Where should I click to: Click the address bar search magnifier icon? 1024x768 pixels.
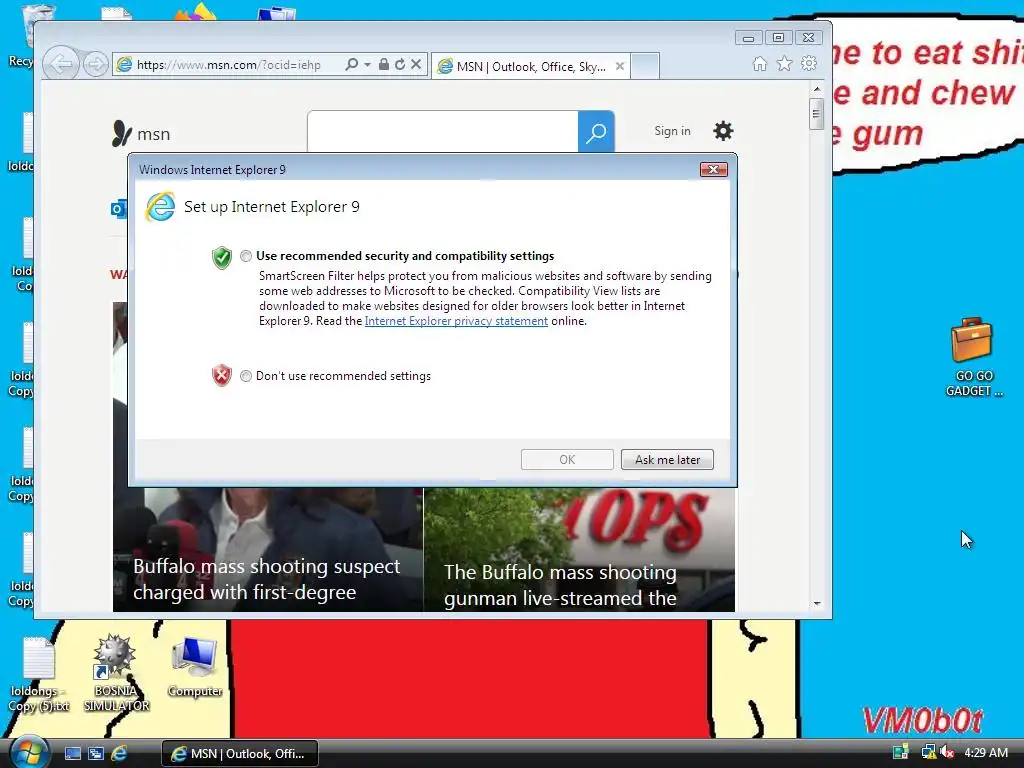(351, 64)
